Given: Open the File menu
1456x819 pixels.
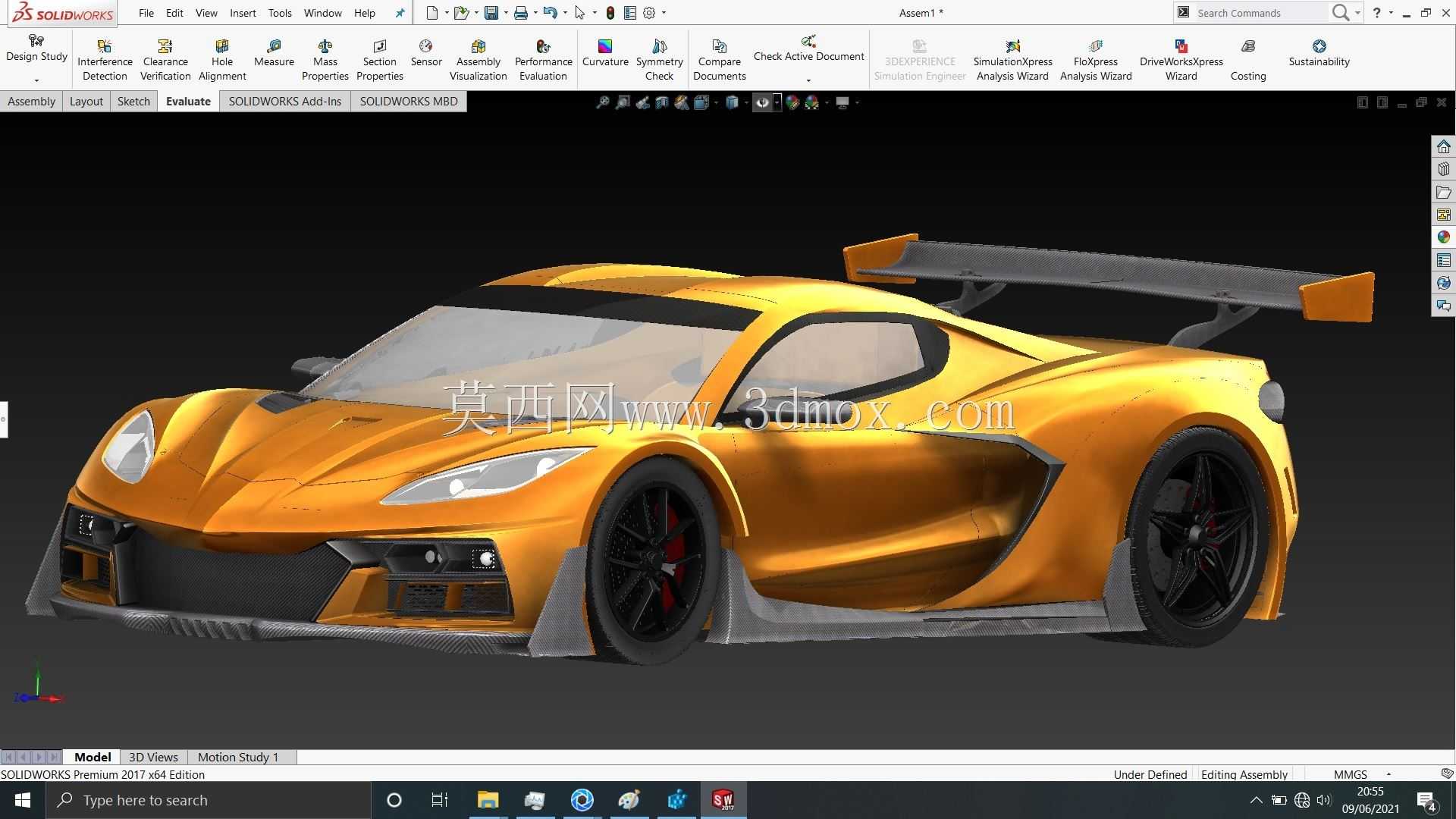Looking at the screenshot, I should click(x=146, y=13).
